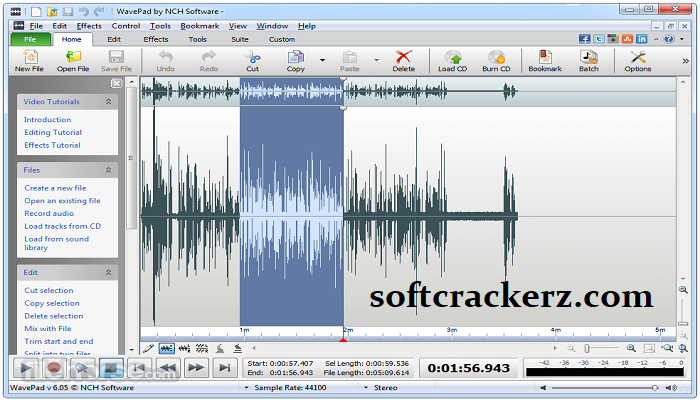Click the Copy toolbar icon

[296, 61]
